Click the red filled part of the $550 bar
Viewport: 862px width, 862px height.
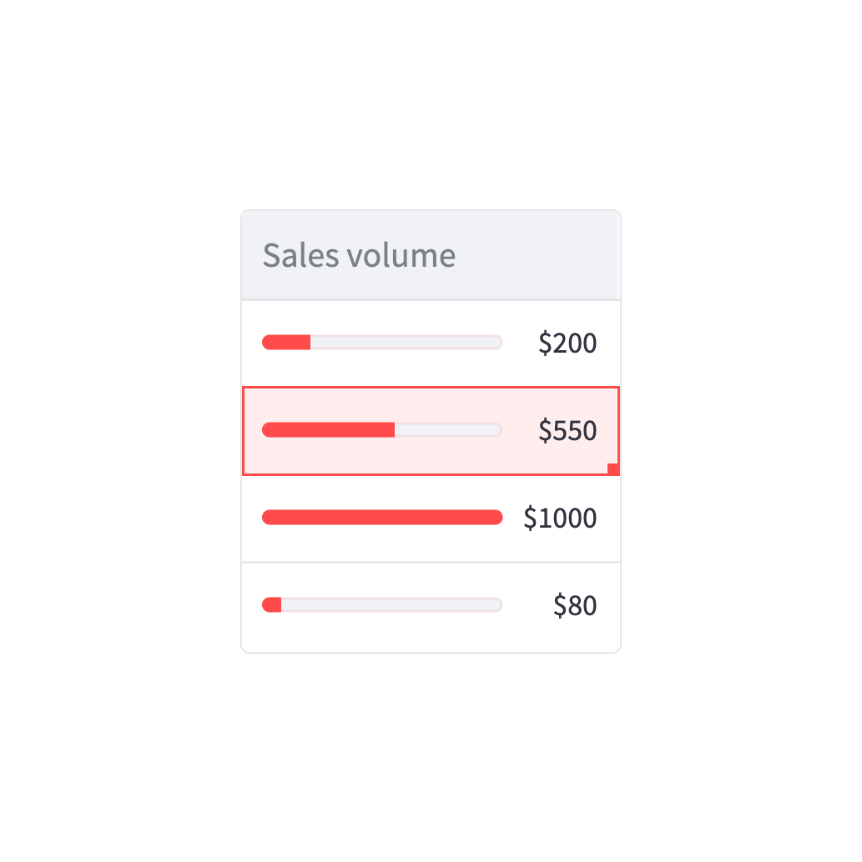point(328,430)
